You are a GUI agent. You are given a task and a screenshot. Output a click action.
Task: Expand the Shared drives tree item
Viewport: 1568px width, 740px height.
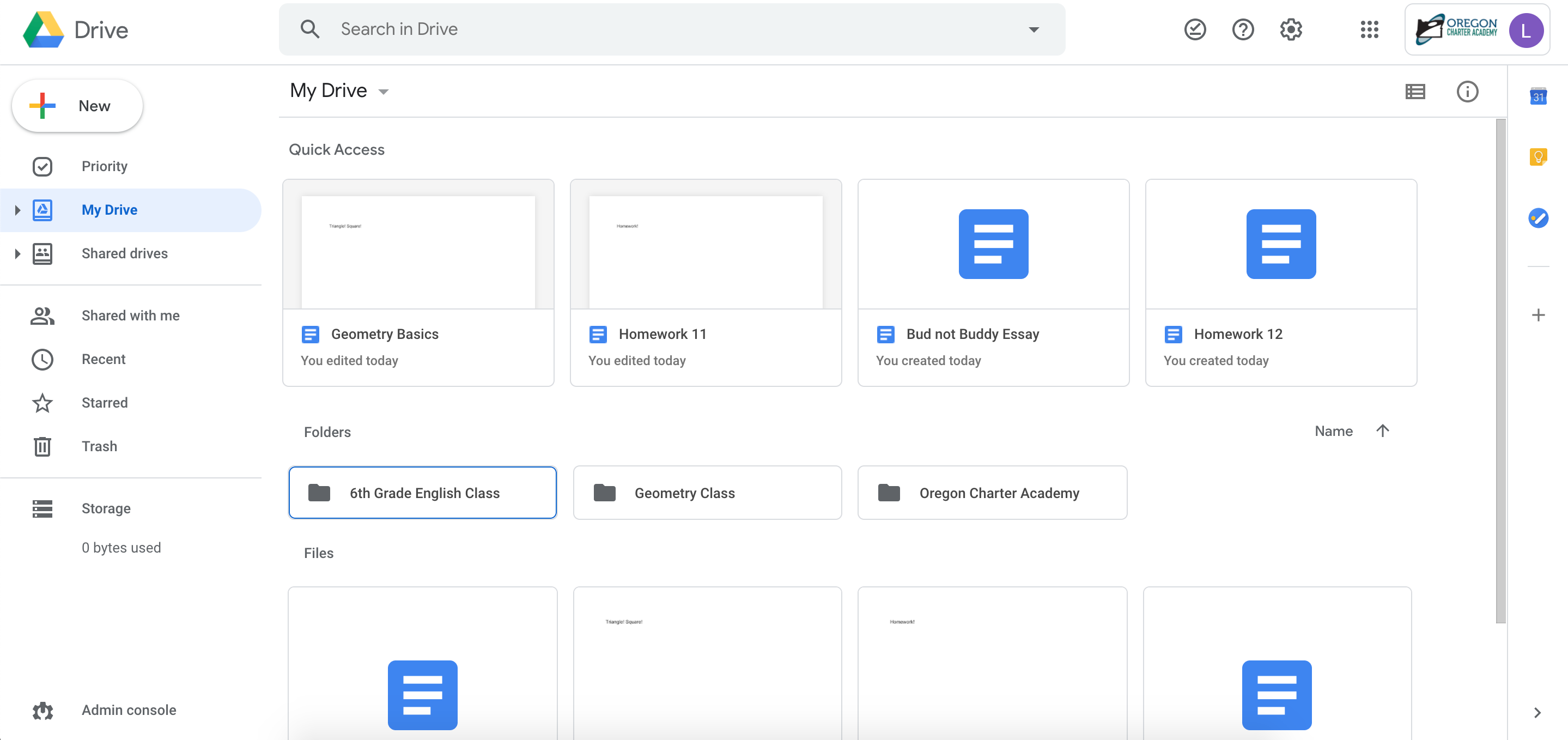pyautogui.click(x=17, y=253)
